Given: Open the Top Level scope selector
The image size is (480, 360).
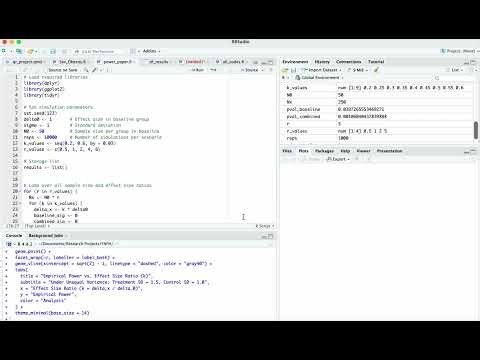Looking at the screenshot, I should coord(37,226).
